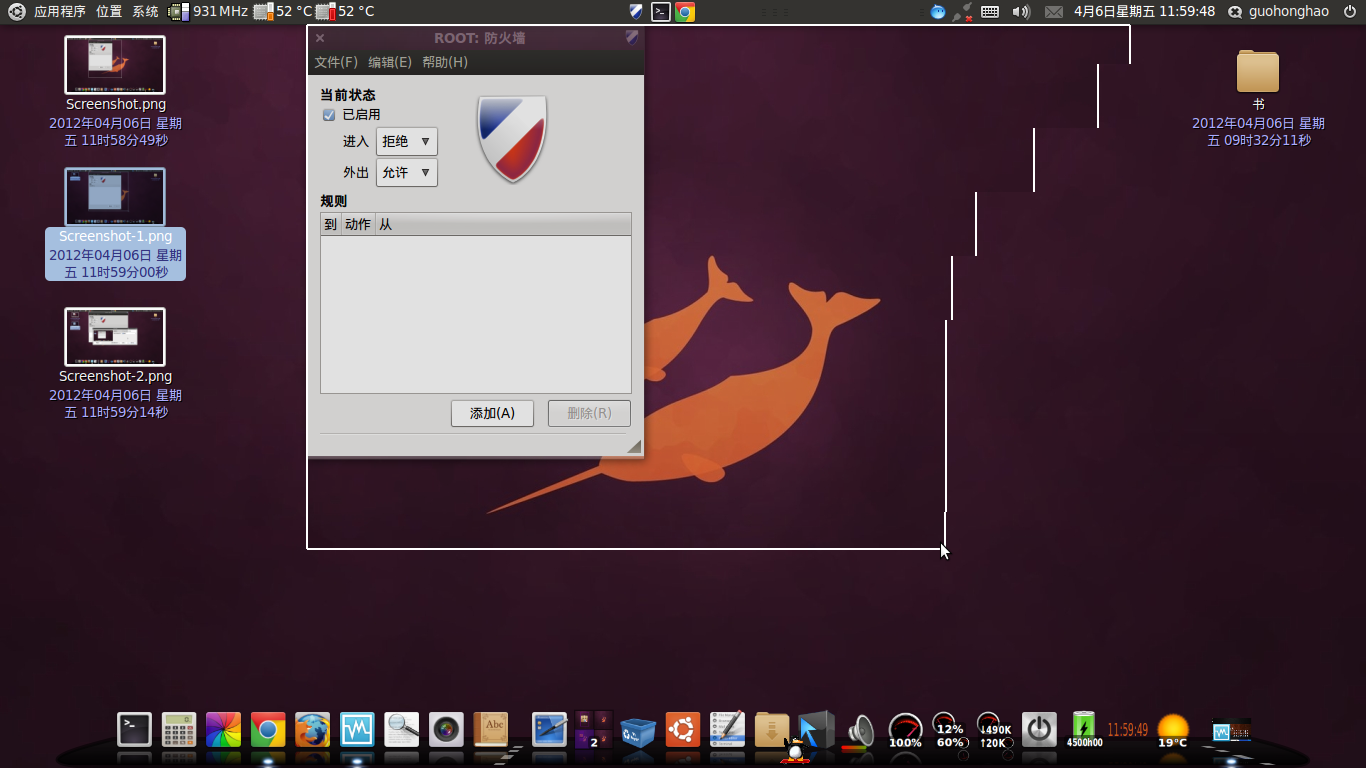Click the shutdown icon in the top-right corner
The image size is (1366, 768).
click(x=1351, y=12)
